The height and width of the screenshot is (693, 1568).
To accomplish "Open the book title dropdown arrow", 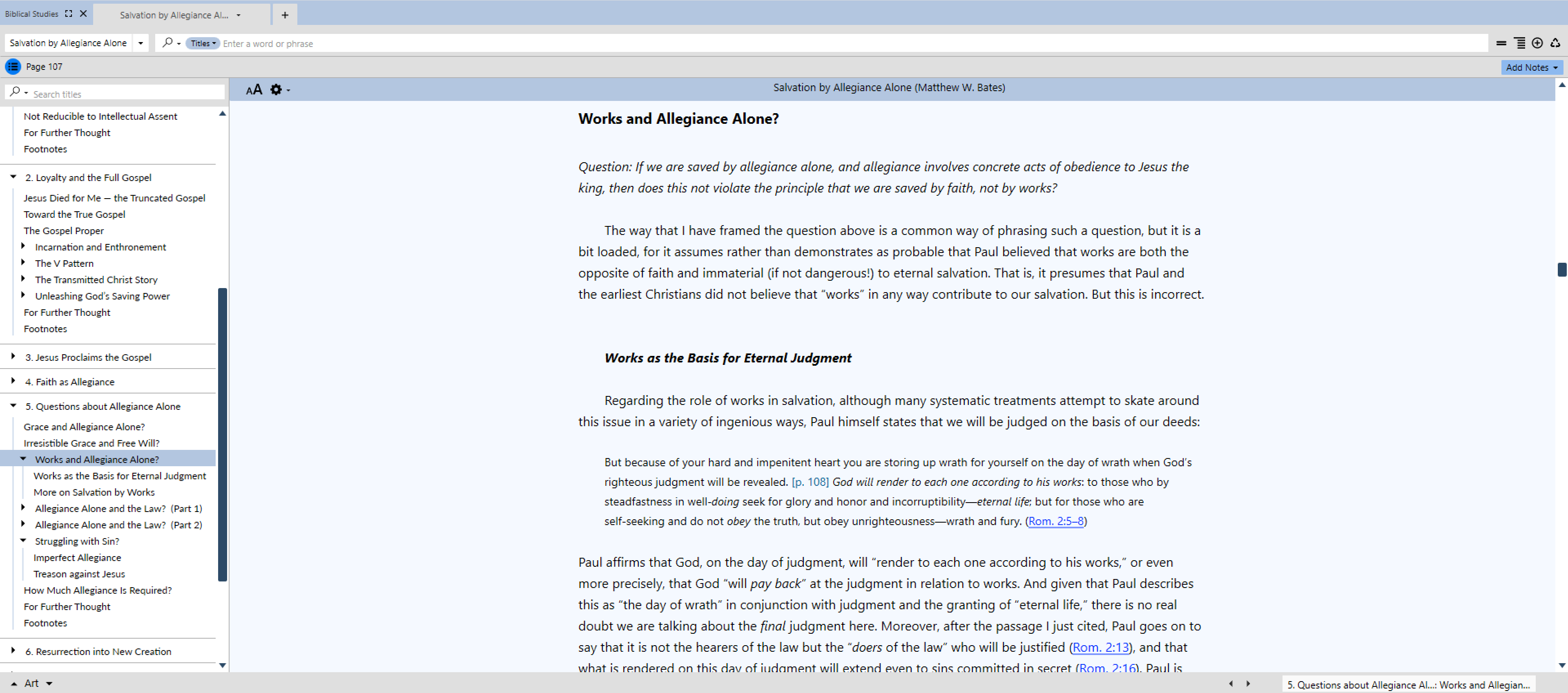I will [x=141, y=42].
